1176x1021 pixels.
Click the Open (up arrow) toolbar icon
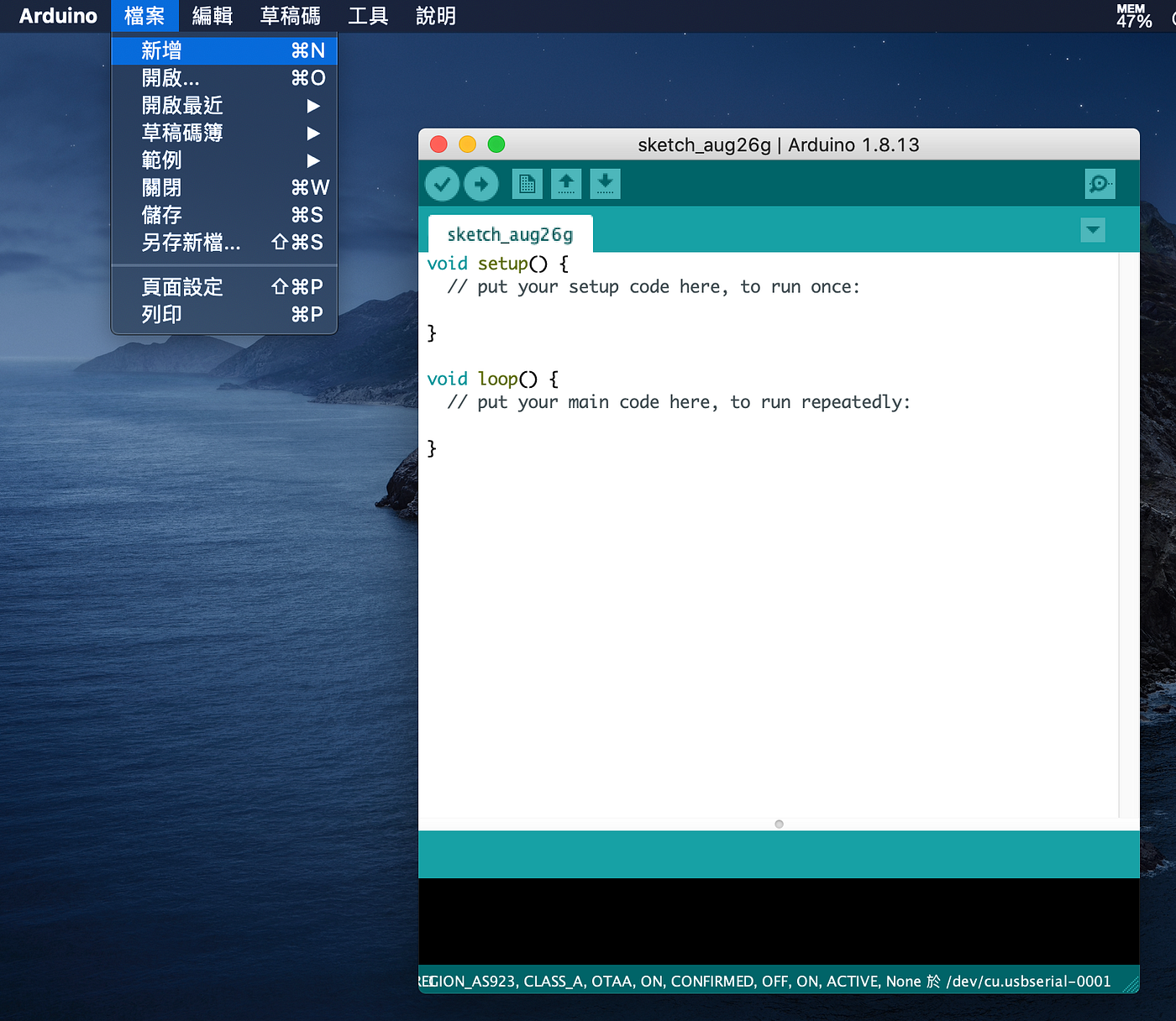pyautogui.click(x=565, y=183)
